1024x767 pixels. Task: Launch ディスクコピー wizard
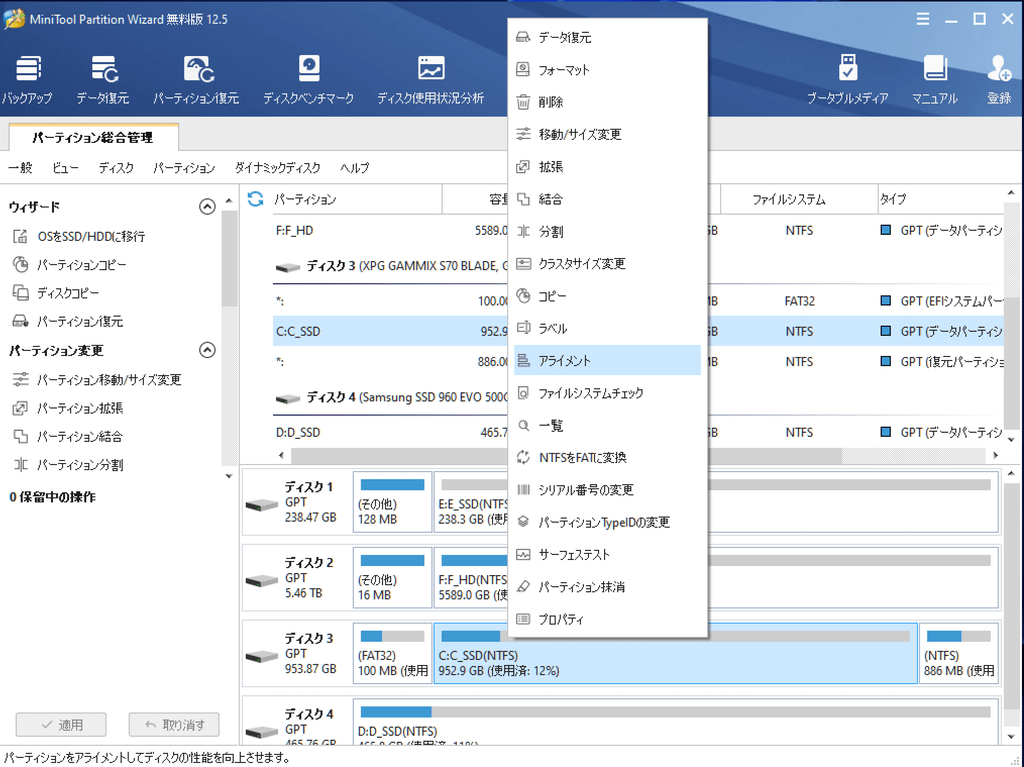tap(56, 293)
